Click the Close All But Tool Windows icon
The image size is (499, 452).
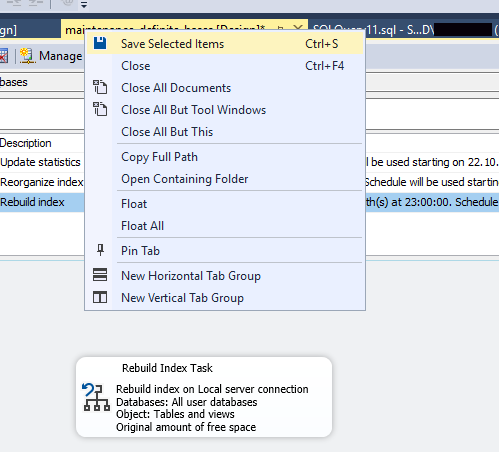[100, 109]
